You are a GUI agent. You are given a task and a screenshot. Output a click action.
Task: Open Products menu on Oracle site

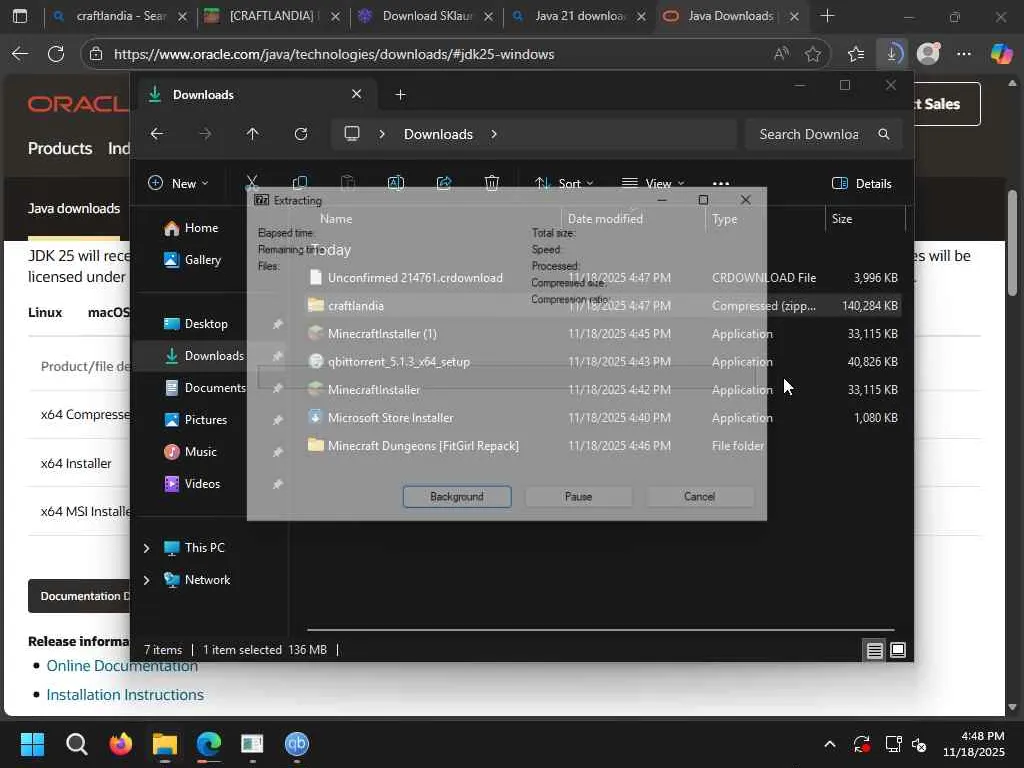pyautogui.click(x=60, y=148)
